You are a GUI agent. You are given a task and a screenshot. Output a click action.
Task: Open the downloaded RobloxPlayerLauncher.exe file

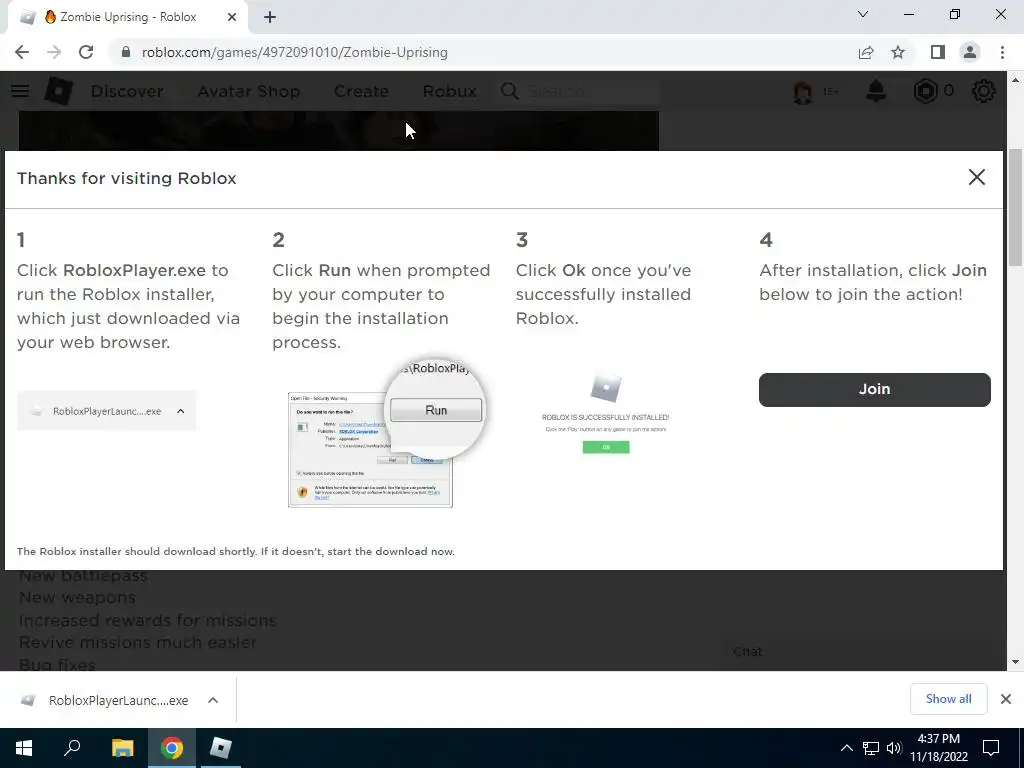(x=104, y=700)
